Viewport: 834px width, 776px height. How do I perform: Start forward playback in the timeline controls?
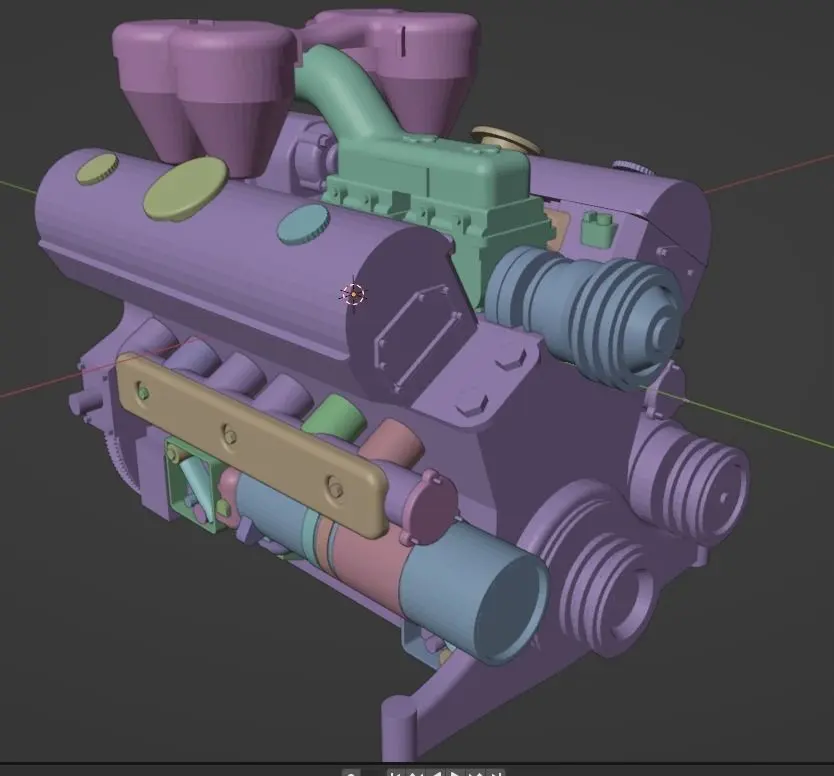click(x=455, y=773)
